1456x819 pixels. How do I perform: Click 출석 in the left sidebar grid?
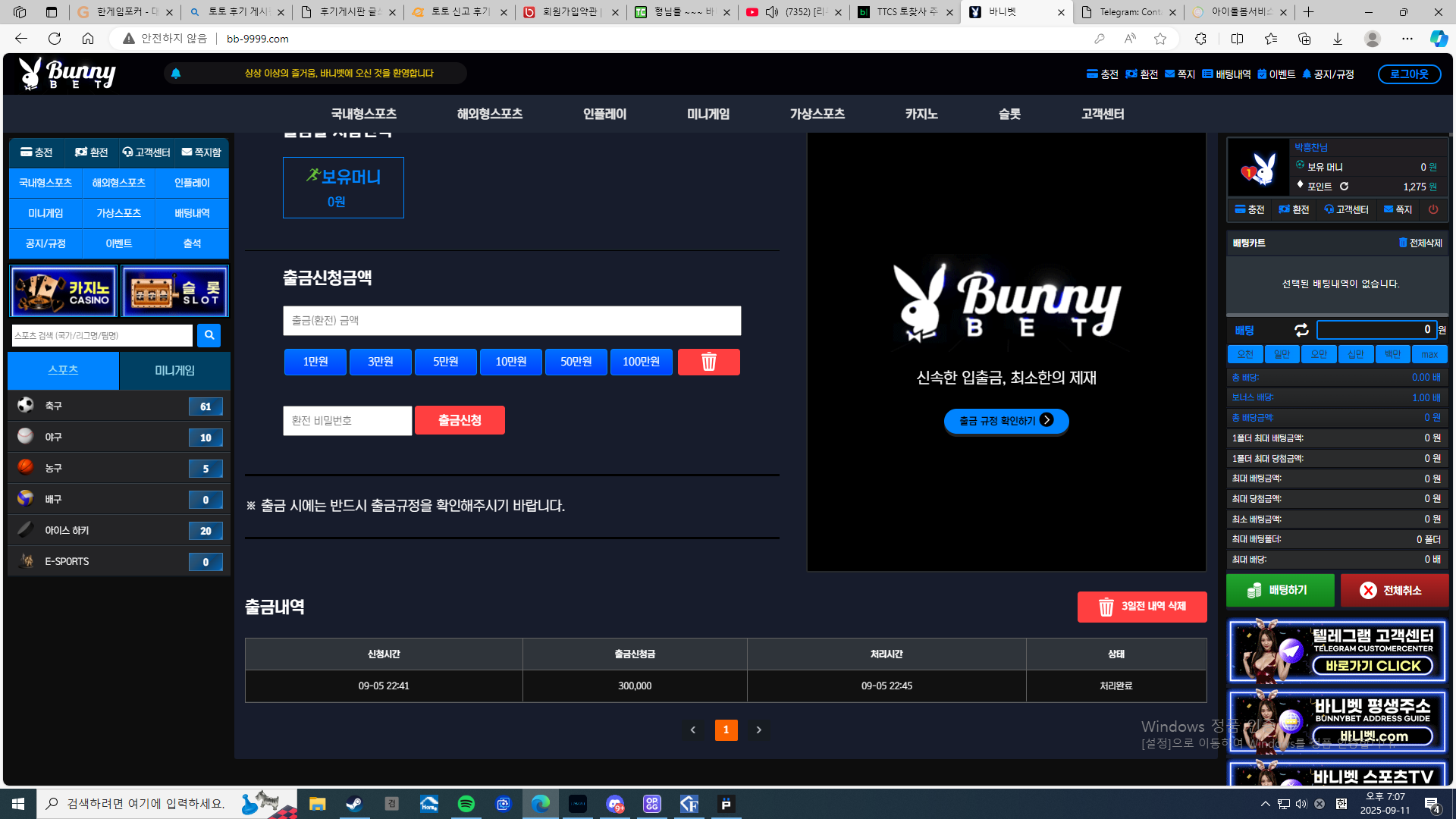(192, 243)
